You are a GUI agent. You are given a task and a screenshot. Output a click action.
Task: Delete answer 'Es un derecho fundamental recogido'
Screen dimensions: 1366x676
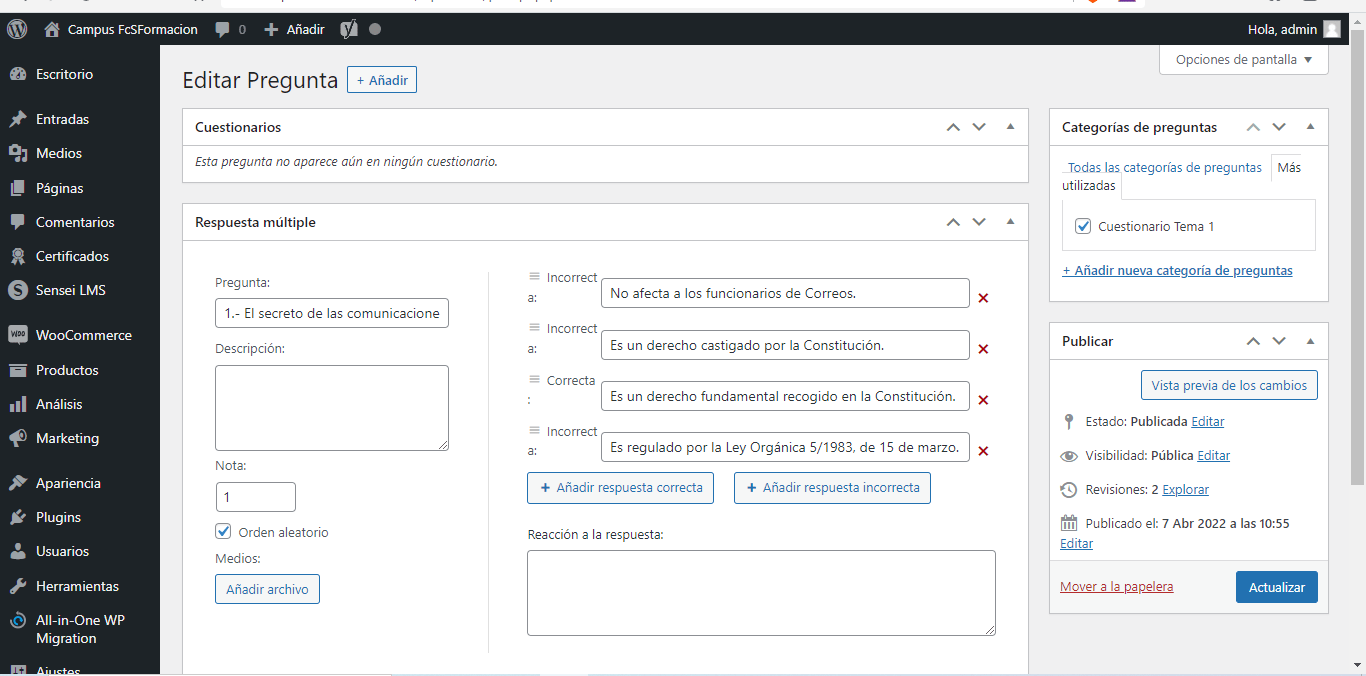[x=983, y=400]
